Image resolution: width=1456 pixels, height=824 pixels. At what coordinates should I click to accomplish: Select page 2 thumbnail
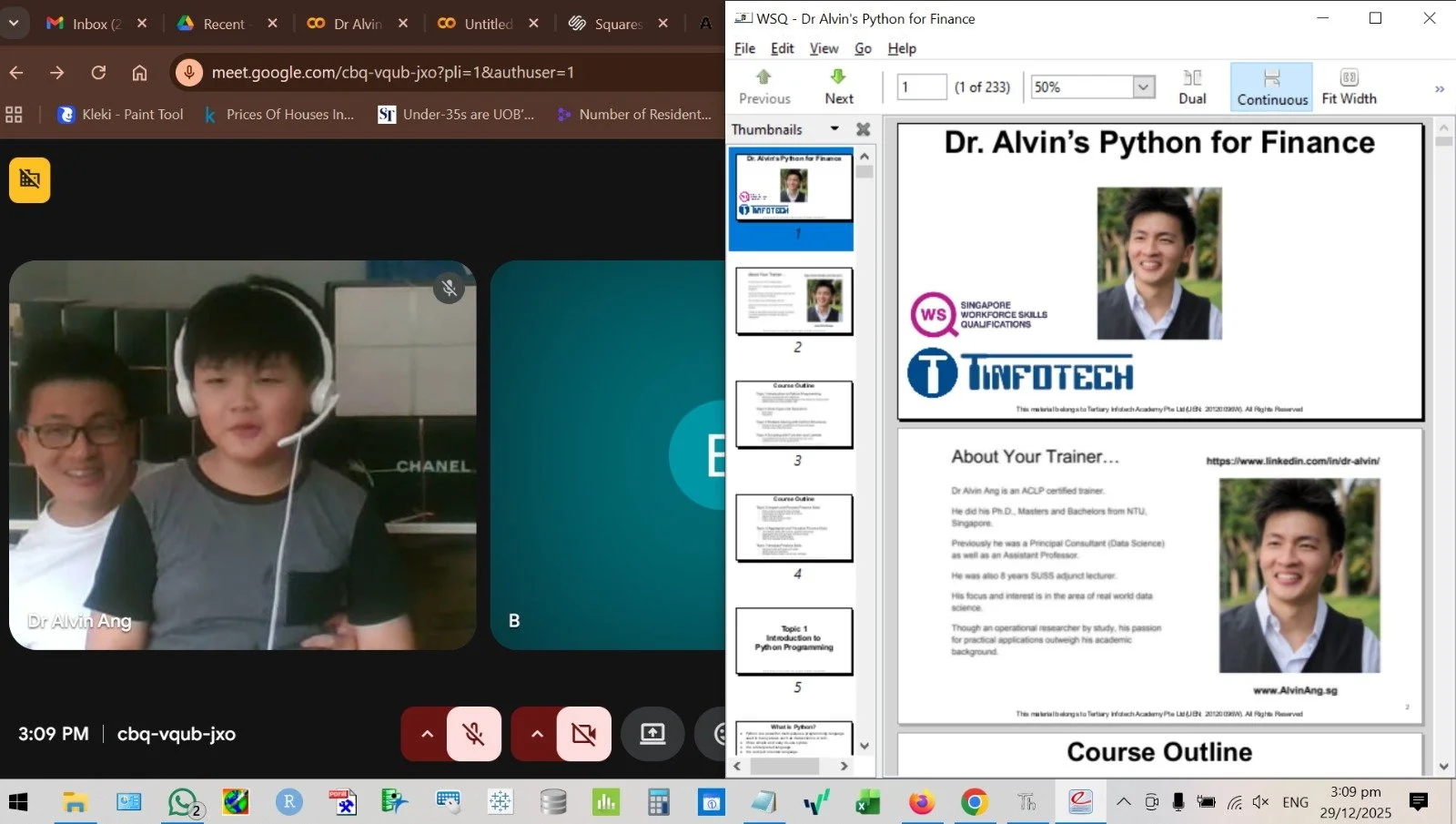(x=794, y=300)
